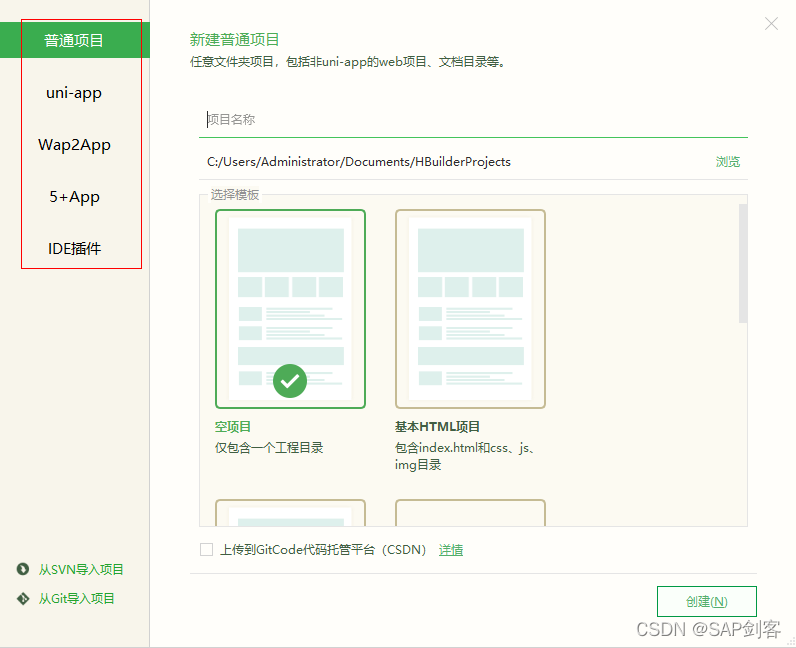Image resolution: width=796 pixels, height=648 pixels.
Task: Click the green checkmark on 空项目 template
Action: [x=290, y=381]
